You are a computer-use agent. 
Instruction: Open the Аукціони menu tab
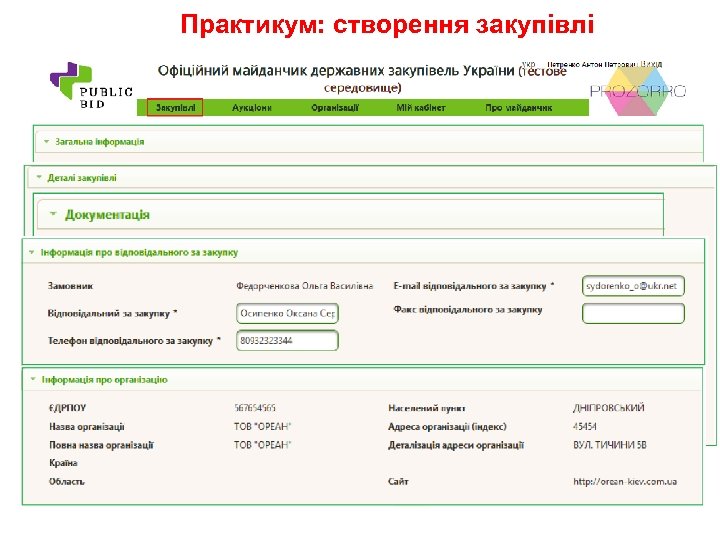click(252, 107)
